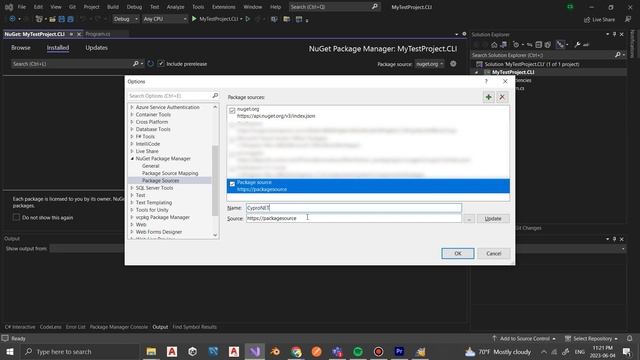Click search magnifier in Options search box
The width and height of the screenshot is (640, 360).
215,96
